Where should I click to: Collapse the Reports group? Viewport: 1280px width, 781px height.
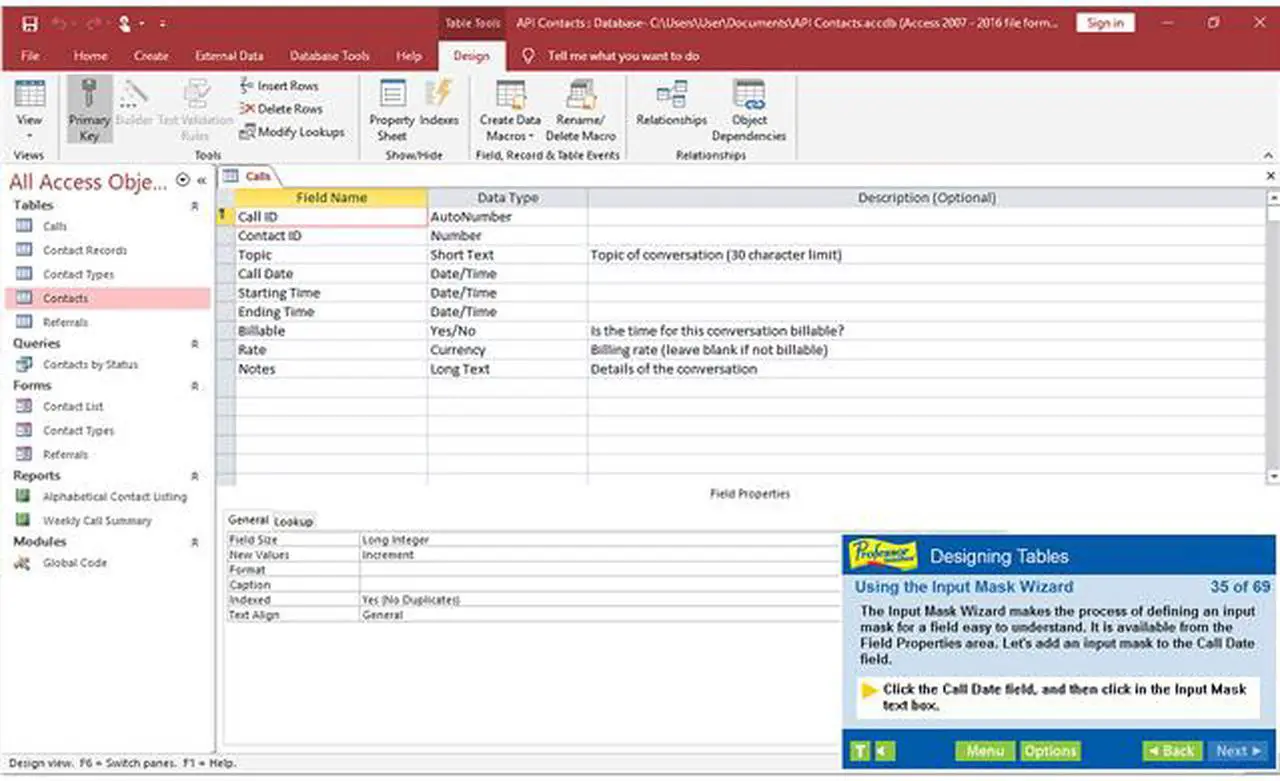[x=194, y=476]
